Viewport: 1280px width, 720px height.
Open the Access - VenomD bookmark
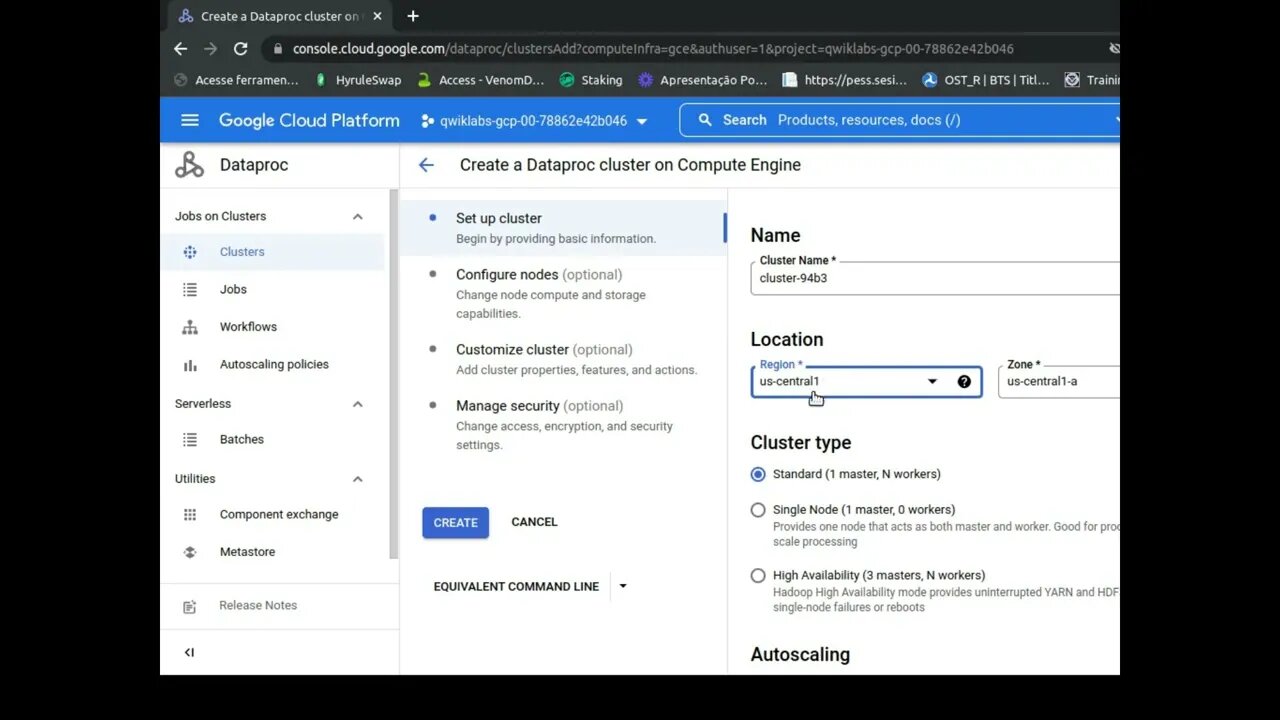481,80
